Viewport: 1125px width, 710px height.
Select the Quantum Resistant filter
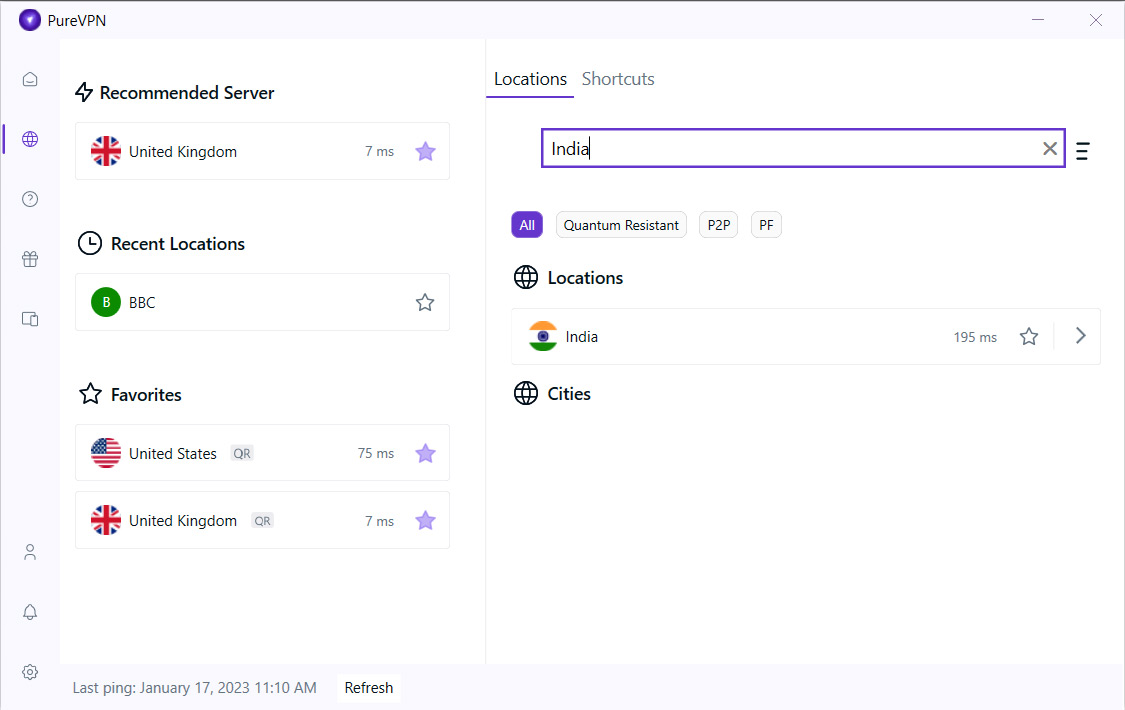(621, 225)
